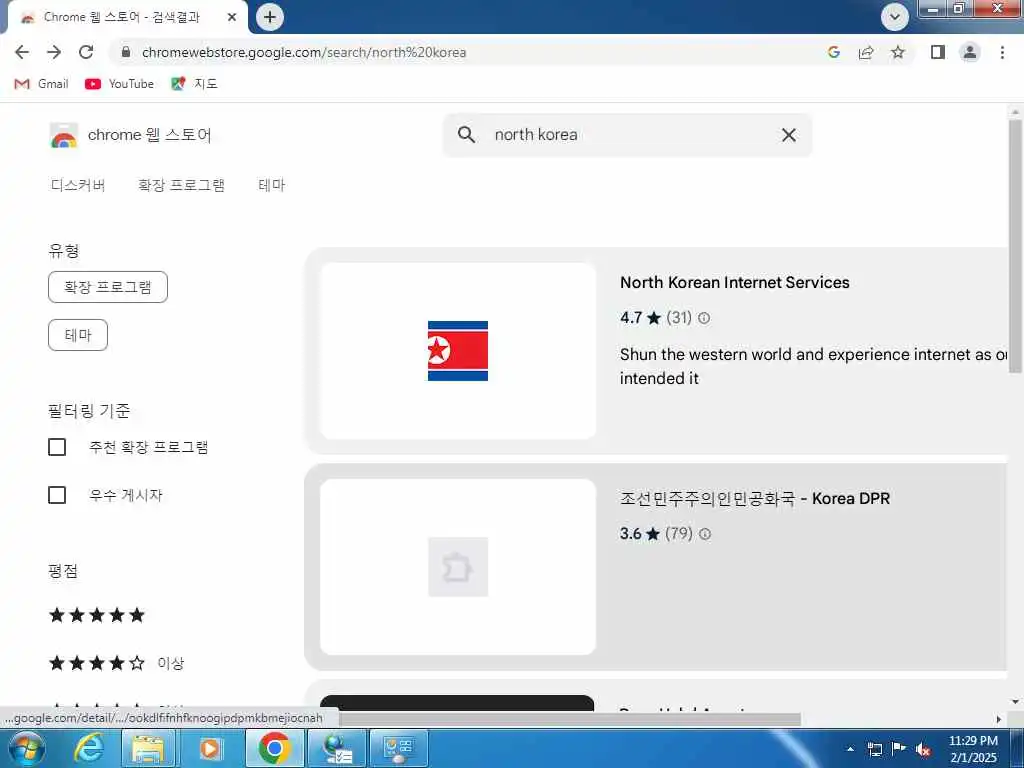The image size is (1024, 768).
Task: Open the 지도 maps bookmark
Action: coord(194,84)
